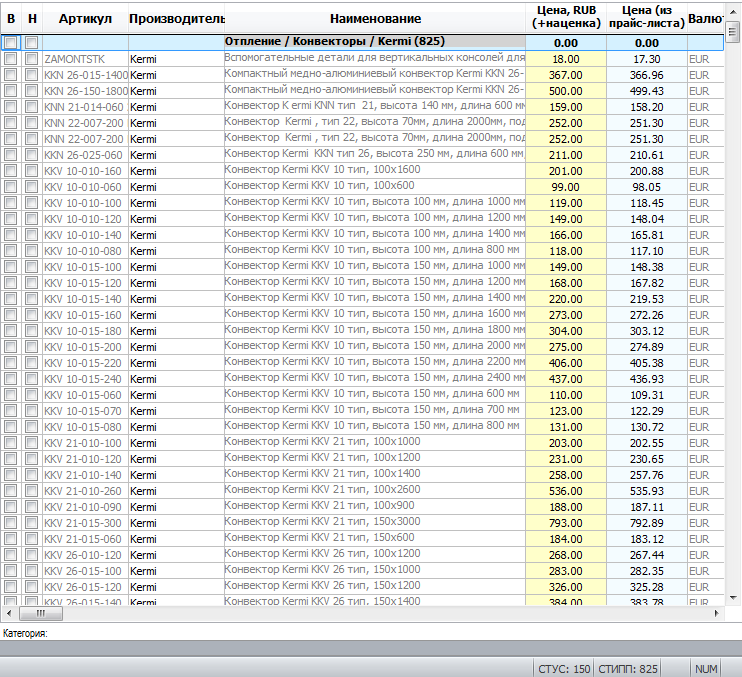Click Цена (из прайс-листа) column header
The width and height of the screenshot is (742, 677).
click(x=647, y=17)
